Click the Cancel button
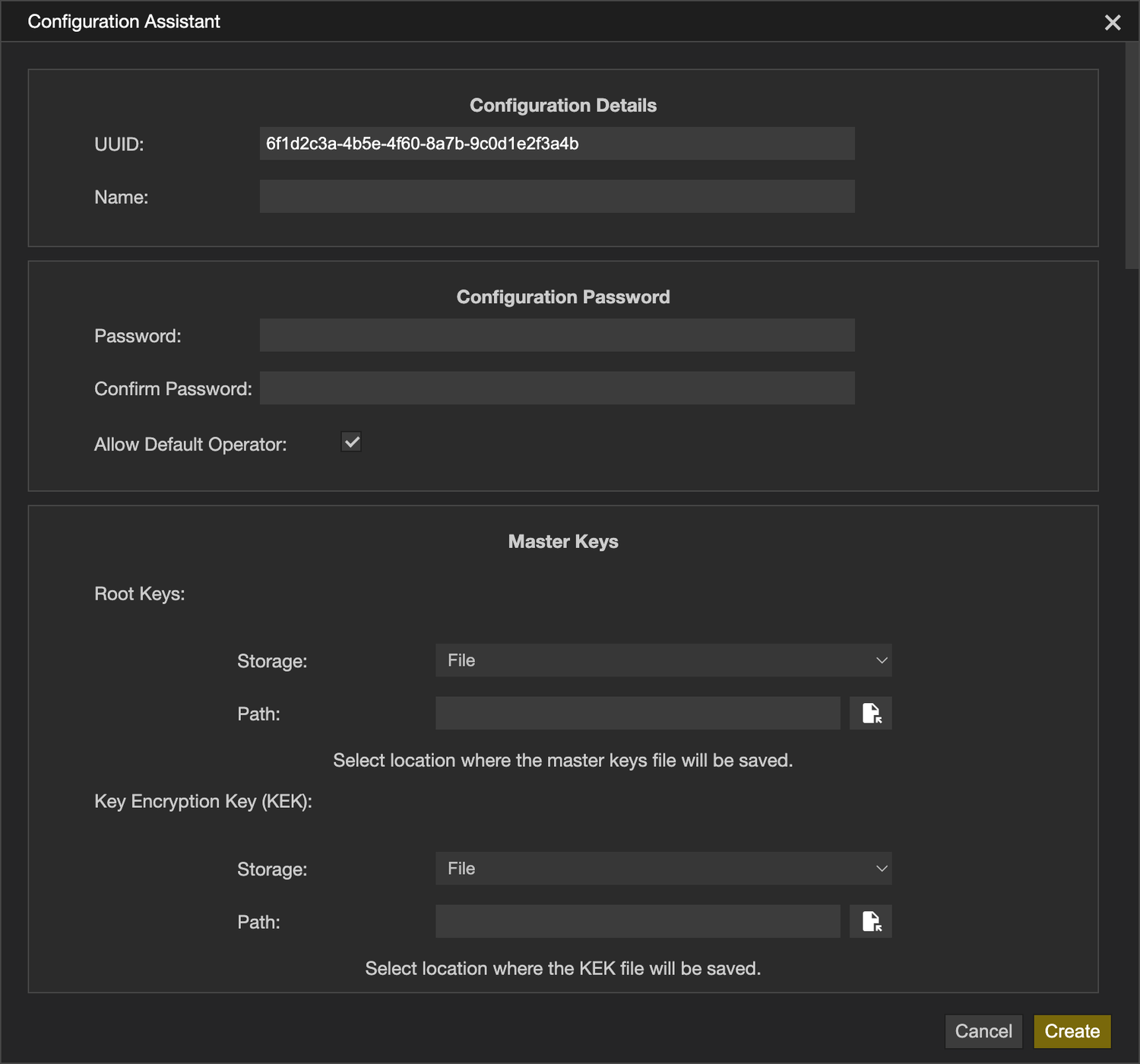Image resolution: width=1140 pixels, height=1064 pixels. coord(983,1031)
